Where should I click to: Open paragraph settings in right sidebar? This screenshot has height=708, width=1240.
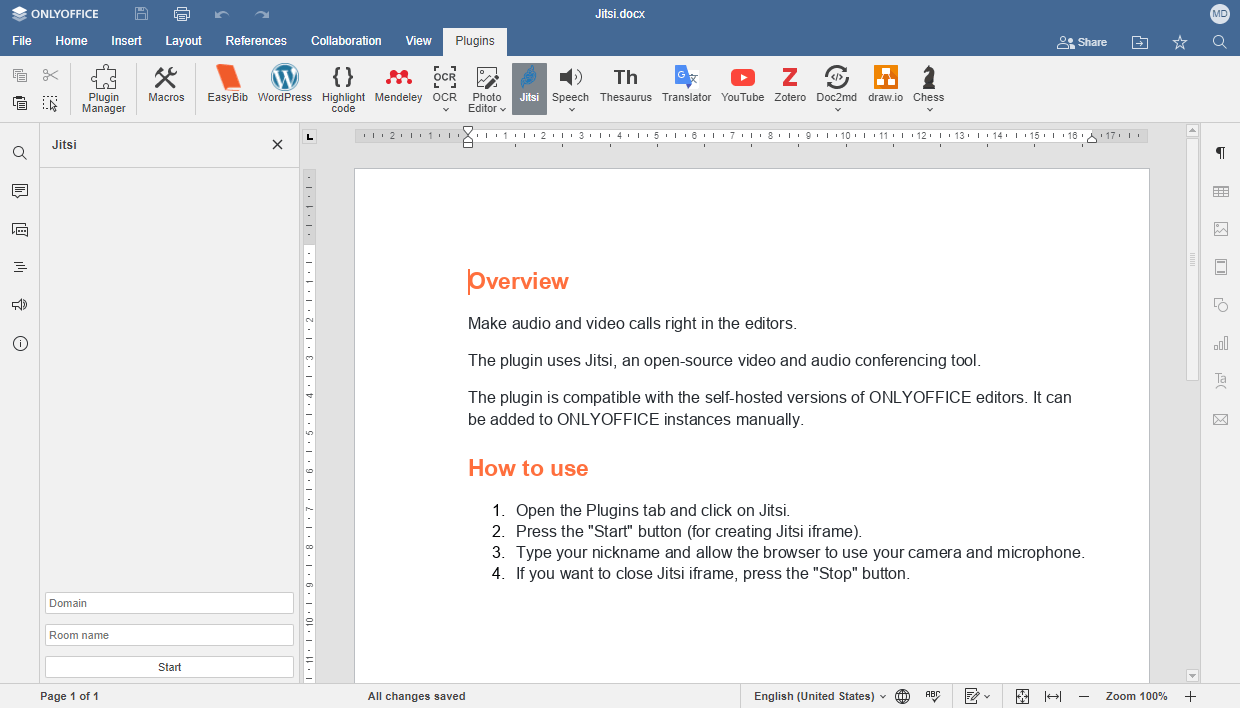(1220, 153)
